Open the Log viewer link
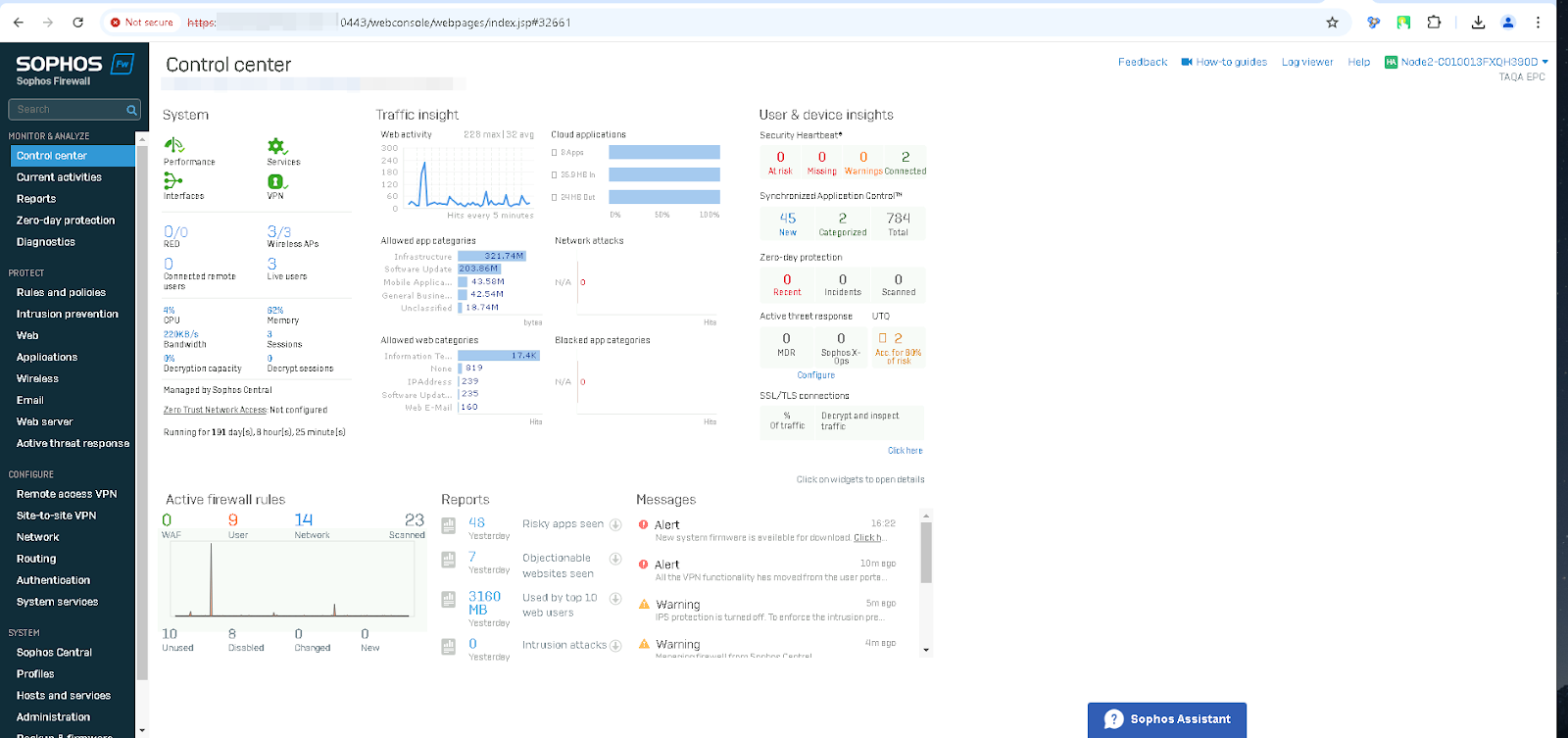 1307,62
